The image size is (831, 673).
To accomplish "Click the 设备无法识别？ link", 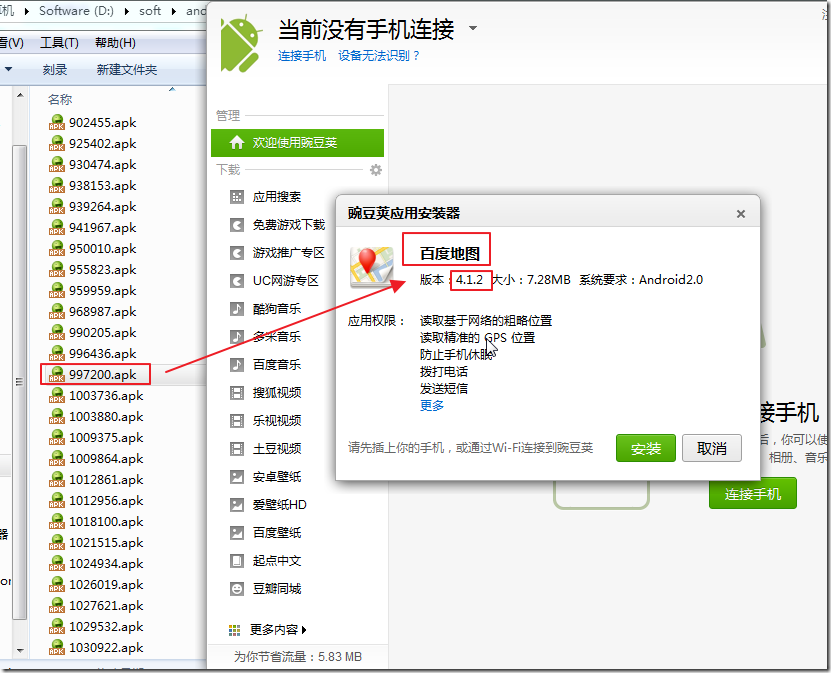I will point(379,56).
